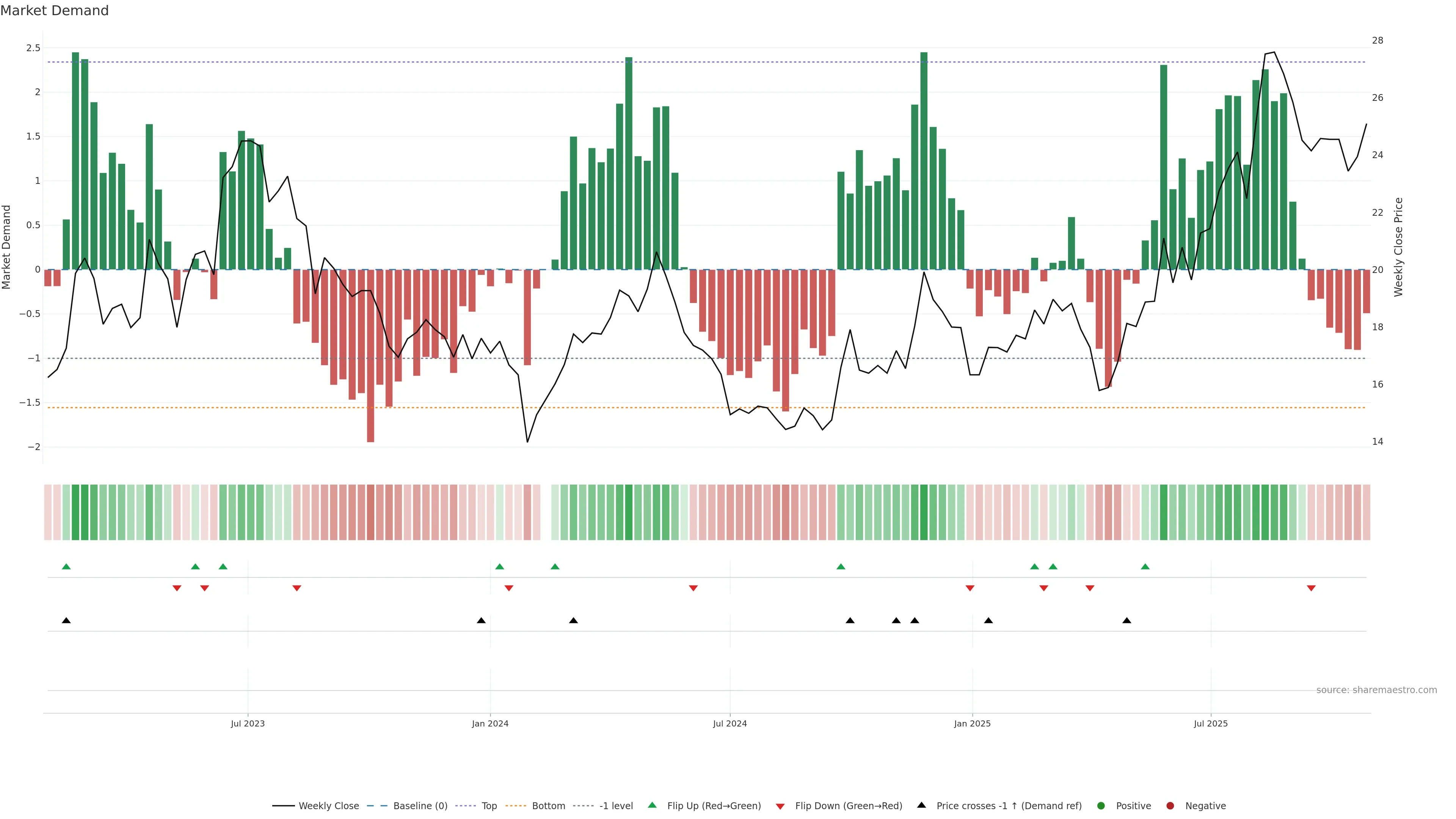Click the darkest green heatmap cell at far left

pos(76,512)
